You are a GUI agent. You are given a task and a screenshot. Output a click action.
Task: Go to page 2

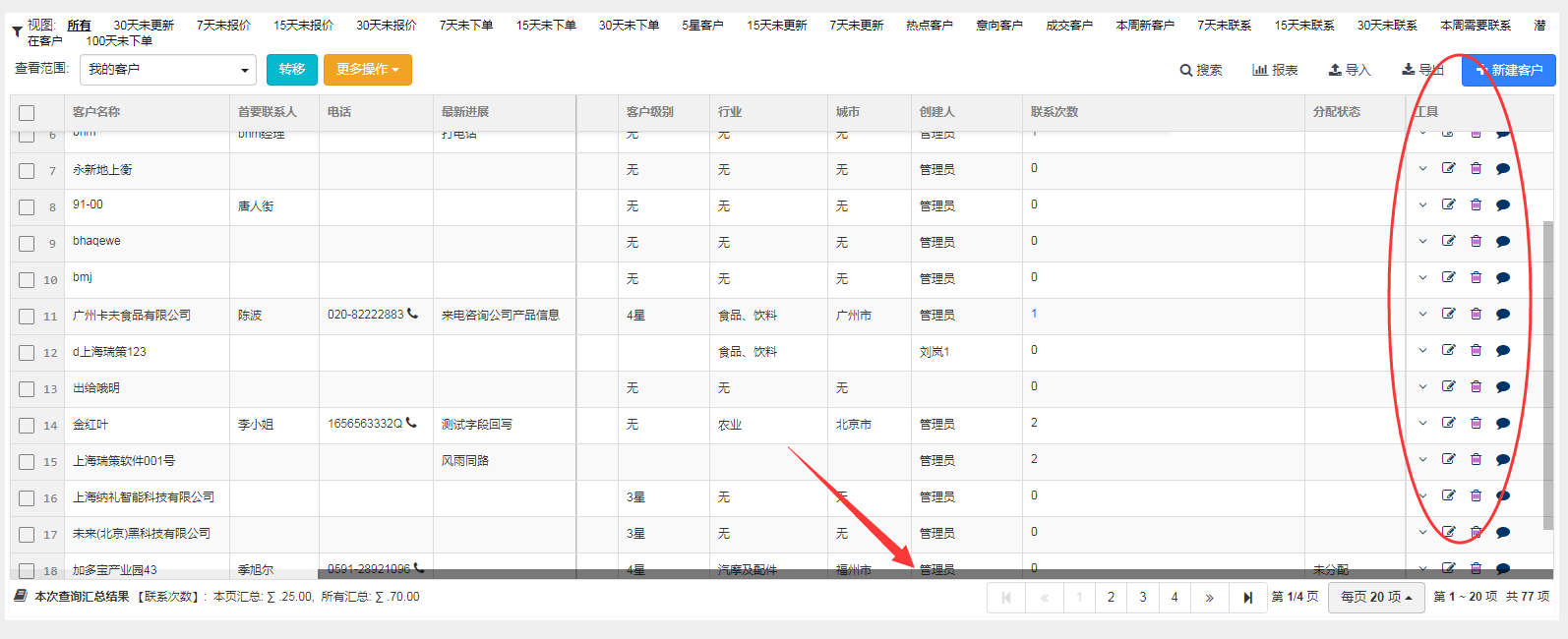[x=1112, y=597]
